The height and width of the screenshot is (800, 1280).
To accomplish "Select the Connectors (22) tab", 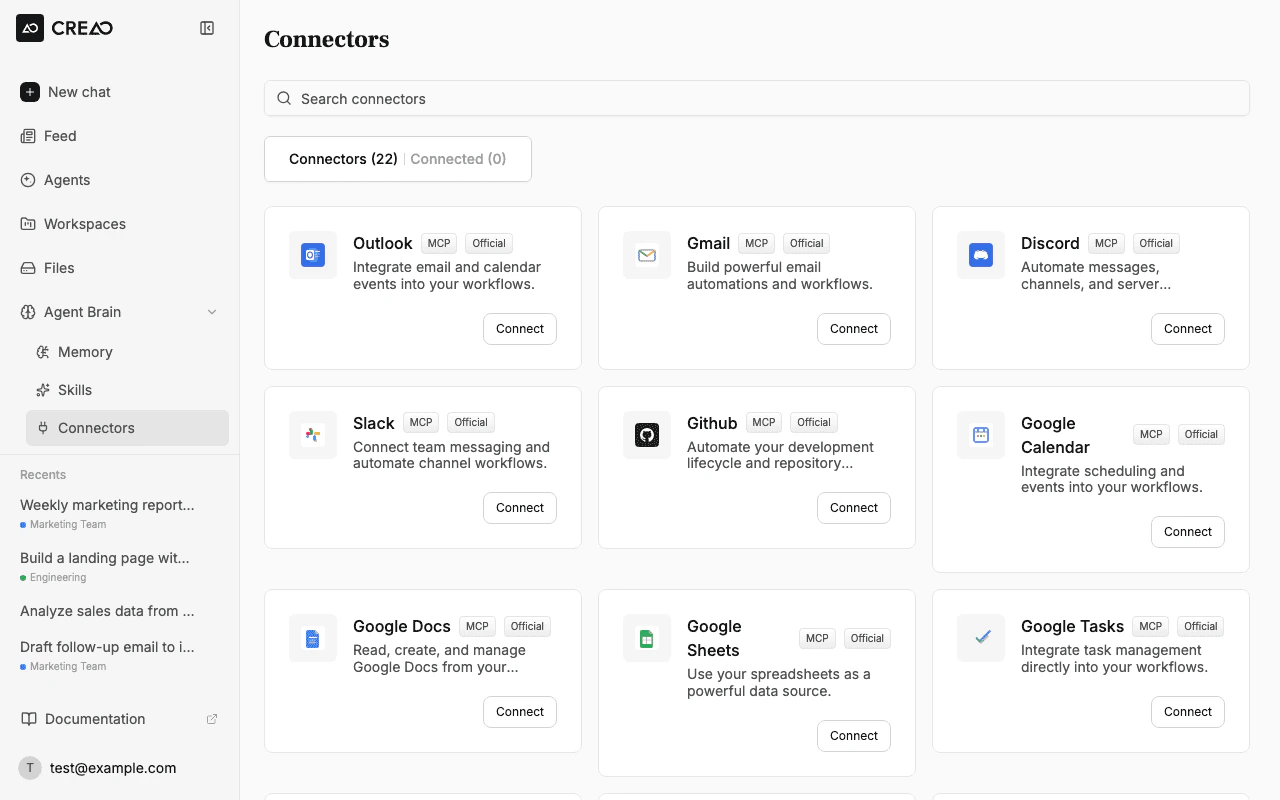I will [x=343, y=159].
